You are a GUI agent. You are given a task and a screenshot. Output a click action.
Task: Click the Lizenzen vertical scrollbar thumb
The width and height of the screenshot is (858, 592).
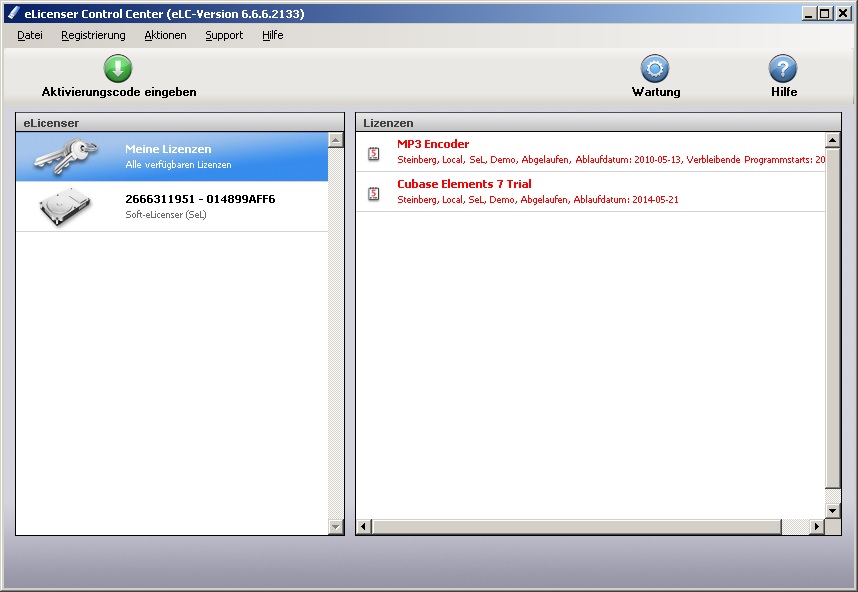(x=832, y=318)
